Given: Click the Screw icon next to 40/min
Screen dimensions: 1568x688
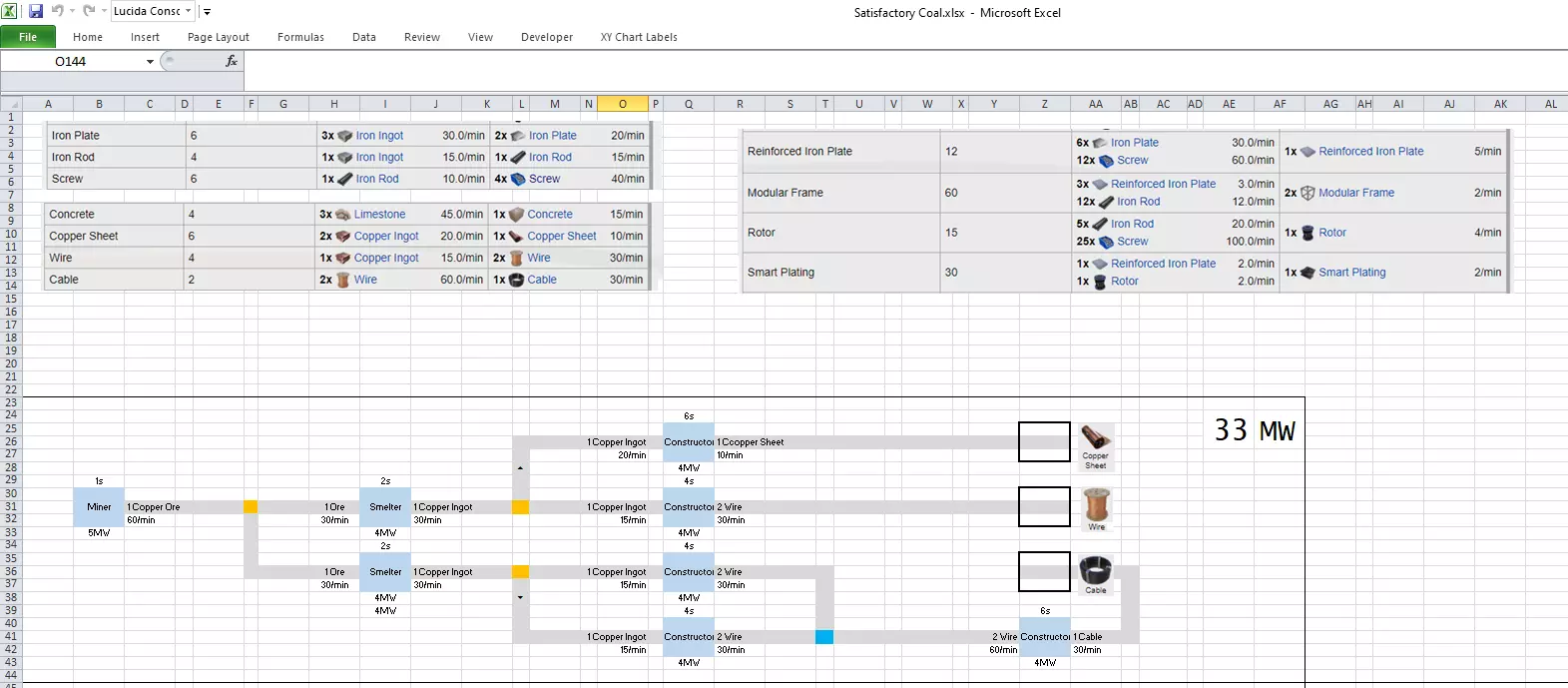Looking at the screenshot, I should [x=518, y=180].
